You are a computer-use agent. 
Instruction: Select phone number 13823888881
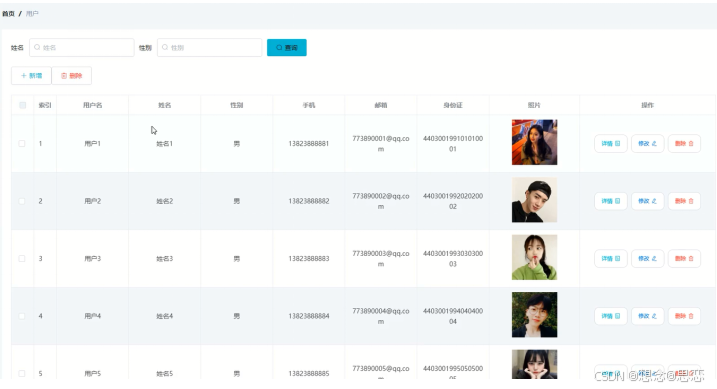click(309, 144)
